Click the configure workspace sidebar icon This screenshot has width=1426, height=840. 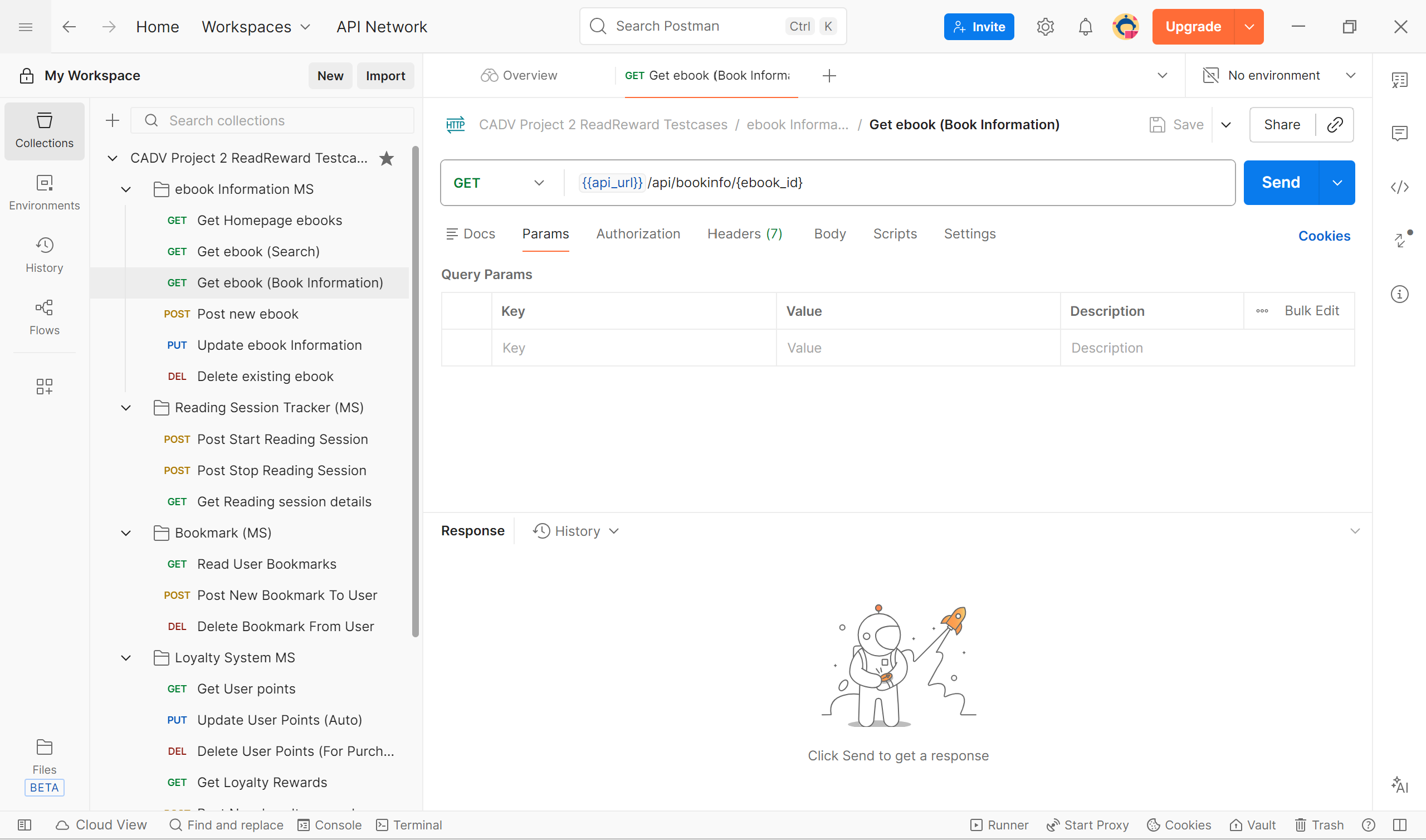44,387
